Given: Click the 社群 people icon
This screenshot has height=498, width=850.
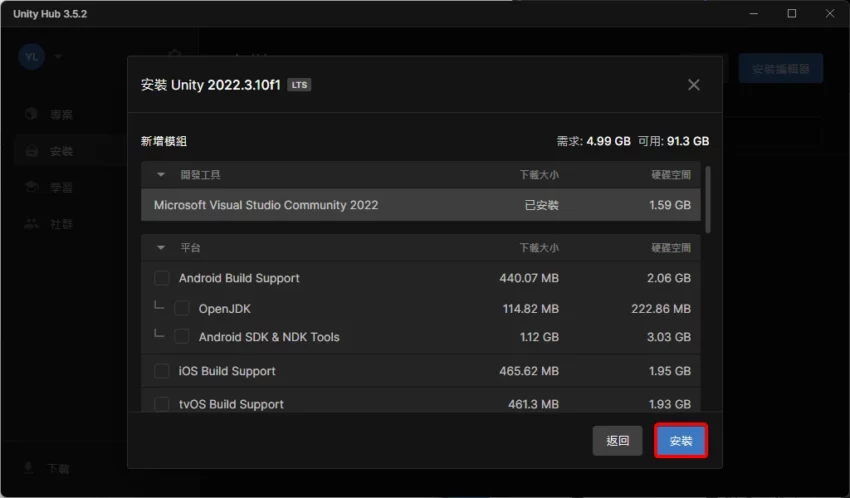Looking at the screenshot, I should pyautogui.click(x=32, y=224).
